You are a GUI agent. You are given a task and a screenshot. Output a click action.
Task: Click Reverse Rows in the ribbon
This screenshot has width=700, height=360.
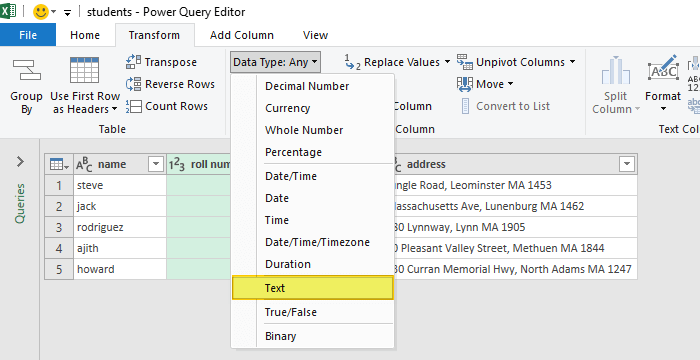(x=171, y=84)
